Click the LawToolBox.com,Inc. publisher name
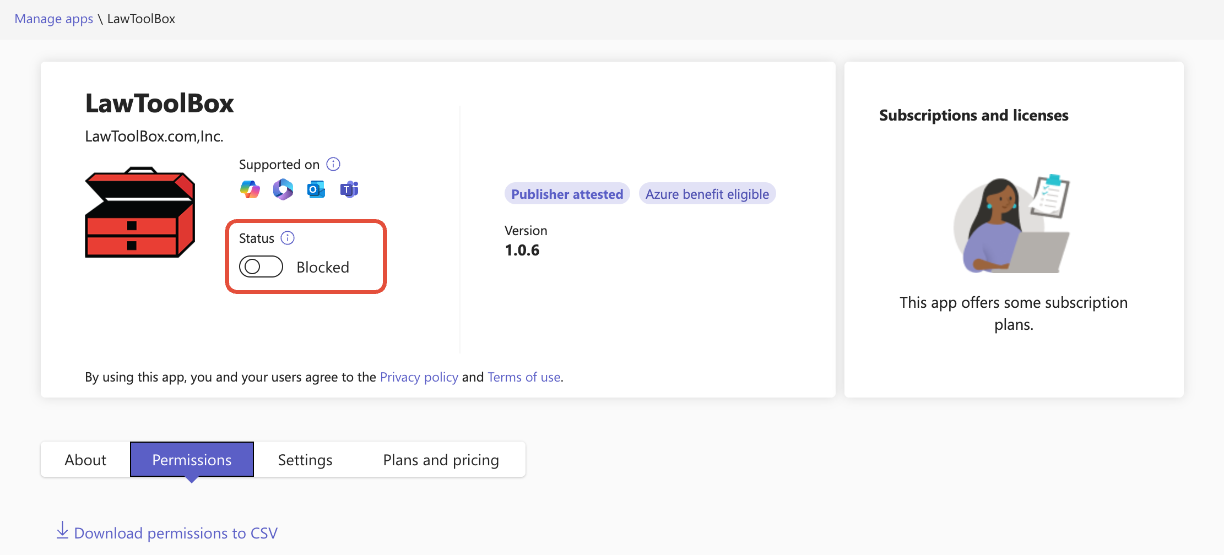 [154, 136]
